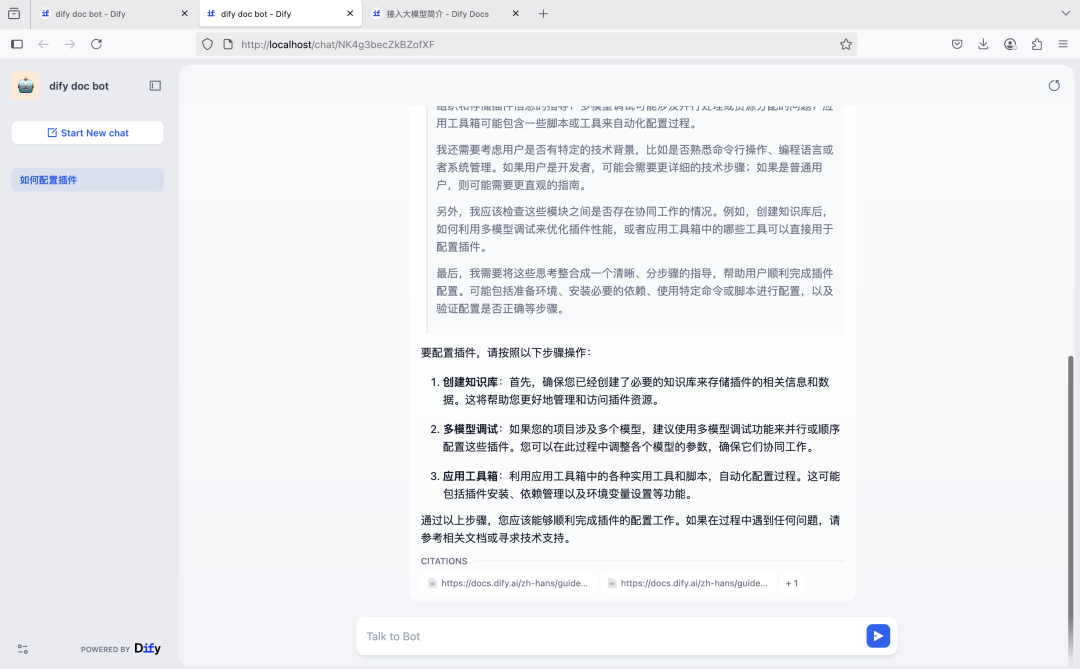This screenshot has width=1080, height=669.
Task: Click the blue send message icon
Action: (878, 636)
